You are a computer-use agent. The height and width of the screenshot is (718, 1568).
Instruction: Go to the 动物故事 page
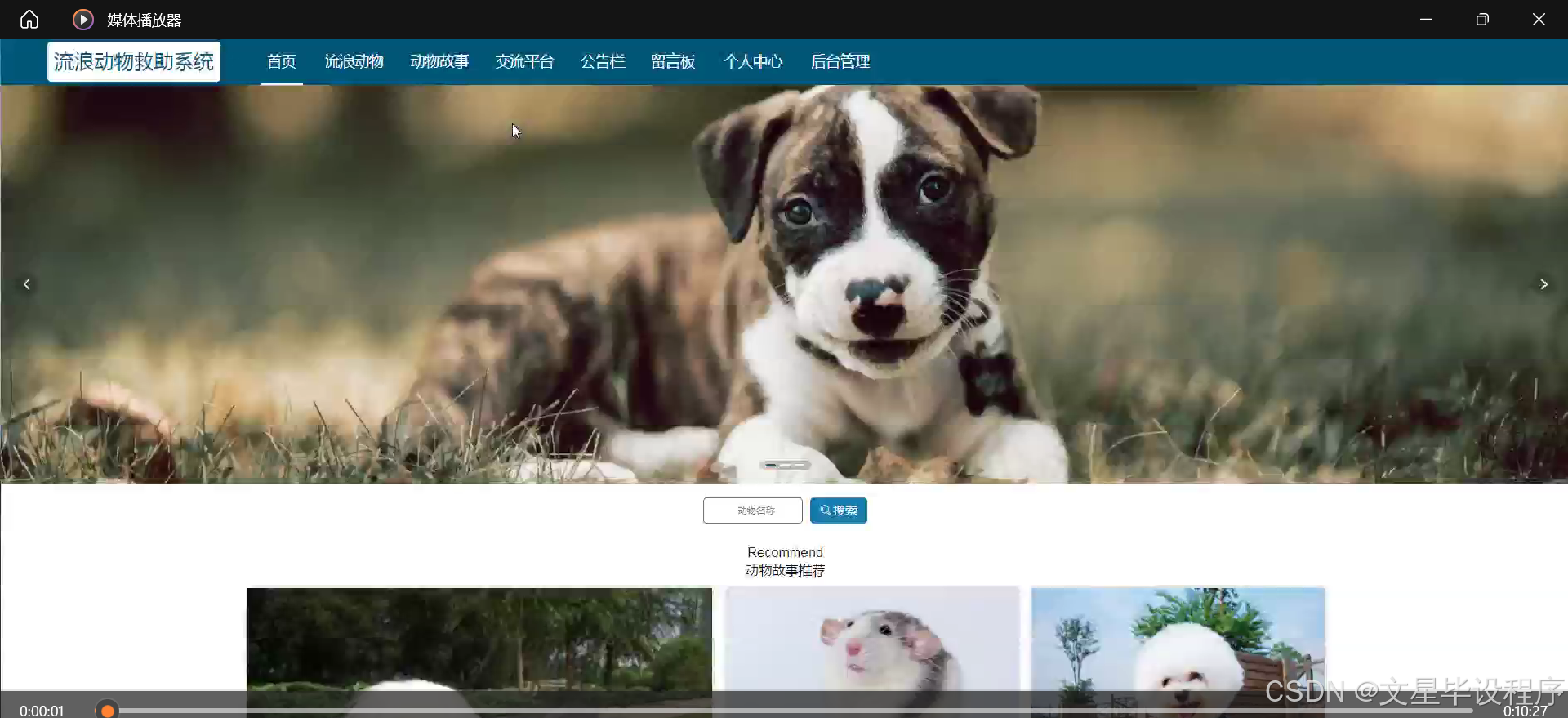pyautogui.click(x=439, y=61)
